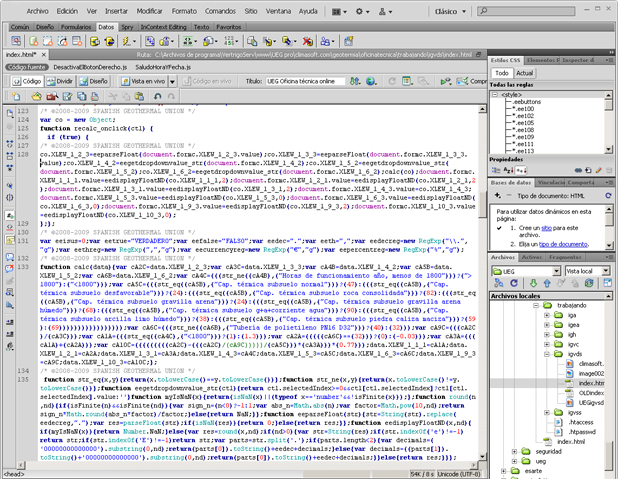Click the Refresh icon in Files panel
Image resolution: width=618 pixels, height=479 pixels.
(x=514, y=283)
